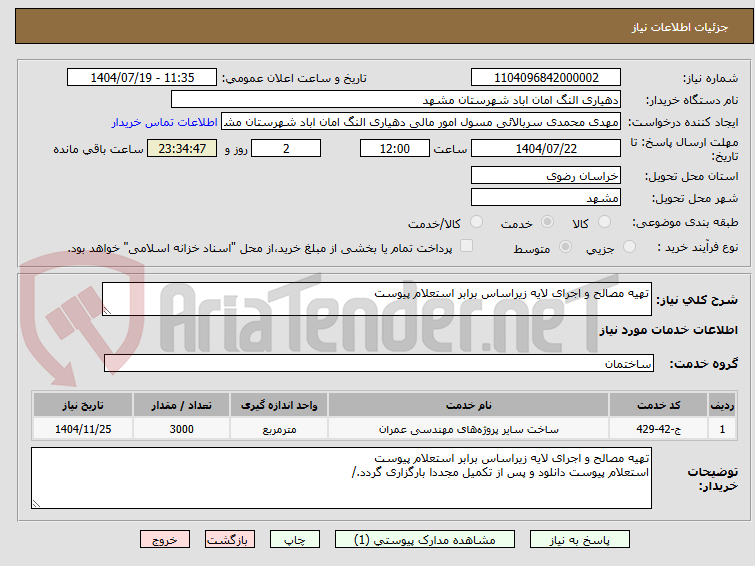Click the unit cell مترمربع

click(x=279, y=429)
